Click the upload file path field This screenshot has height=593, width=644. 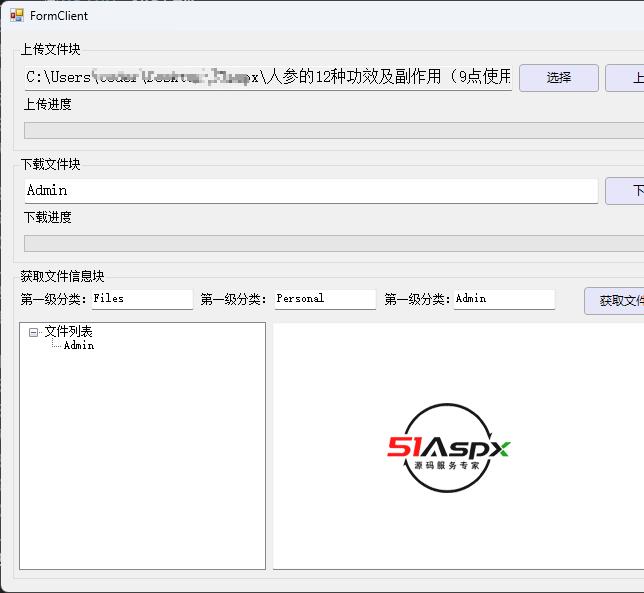pyautogui.click(x=269, y=78)
